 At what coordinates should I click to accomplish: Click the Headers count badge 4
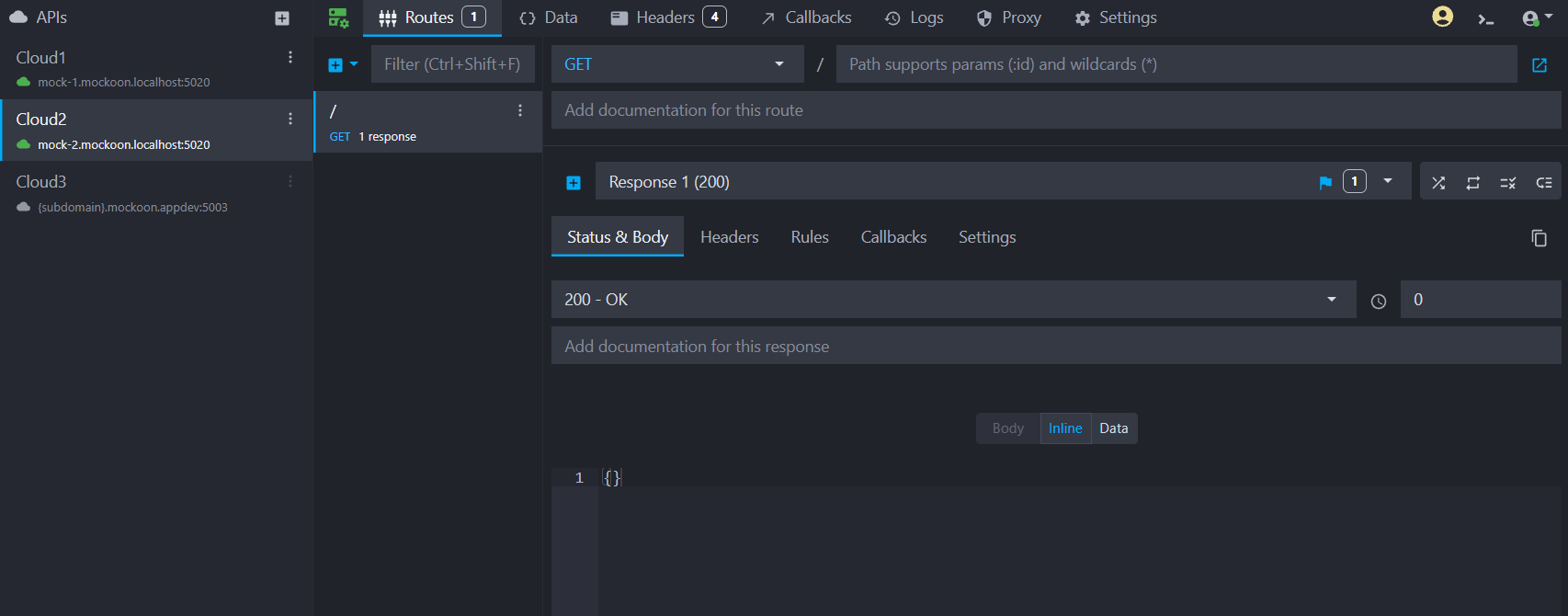(x=715, y=17)
